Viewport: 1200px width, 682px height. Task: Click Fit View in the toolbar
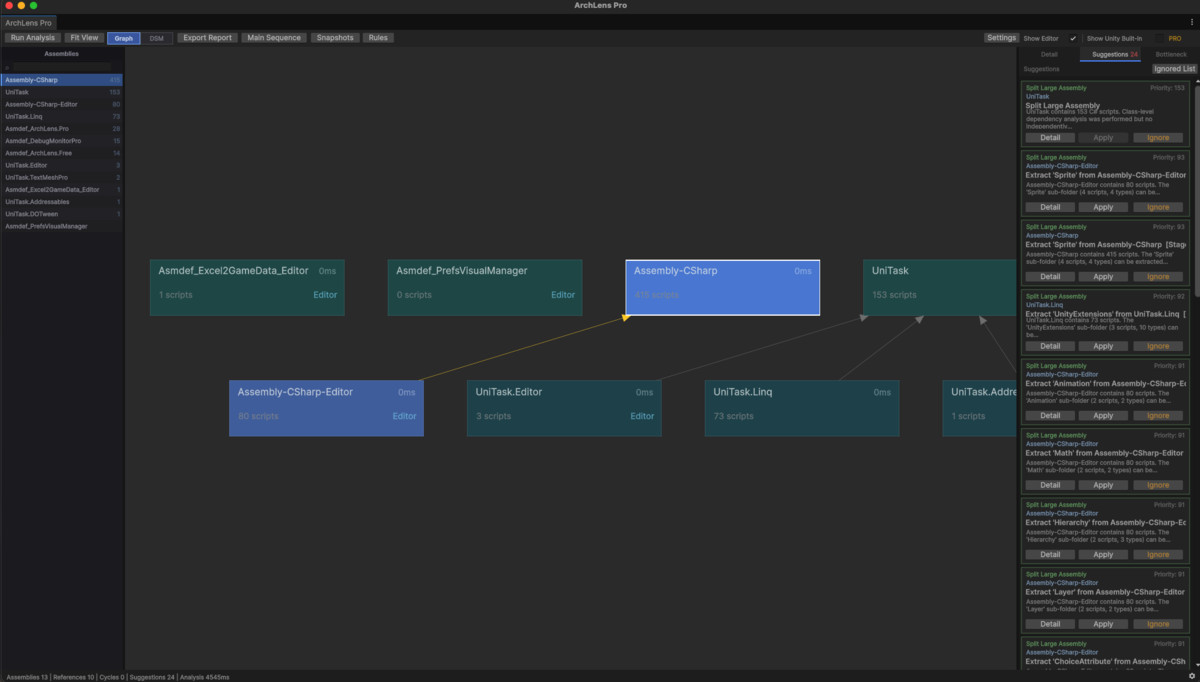[84, 38]
